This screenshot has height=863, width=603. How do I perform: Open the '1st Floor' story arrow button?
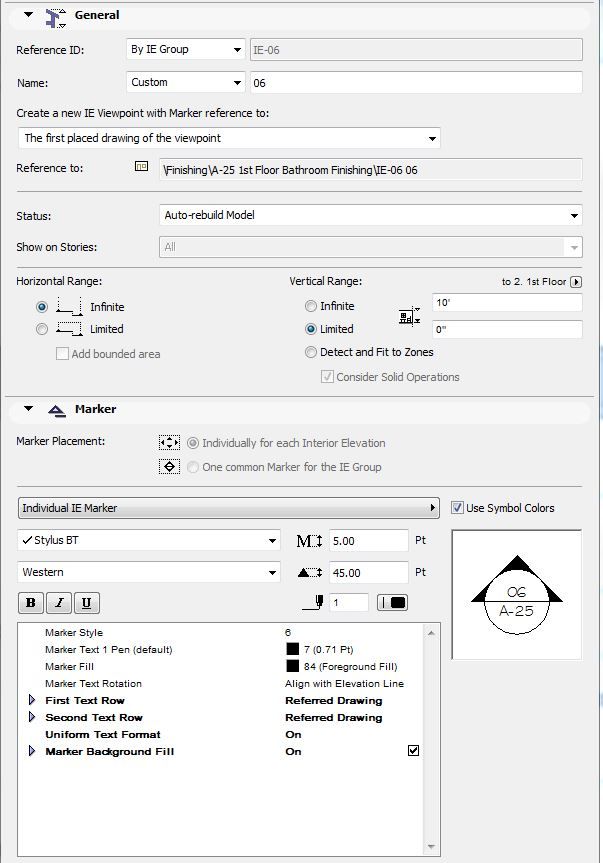576,282
